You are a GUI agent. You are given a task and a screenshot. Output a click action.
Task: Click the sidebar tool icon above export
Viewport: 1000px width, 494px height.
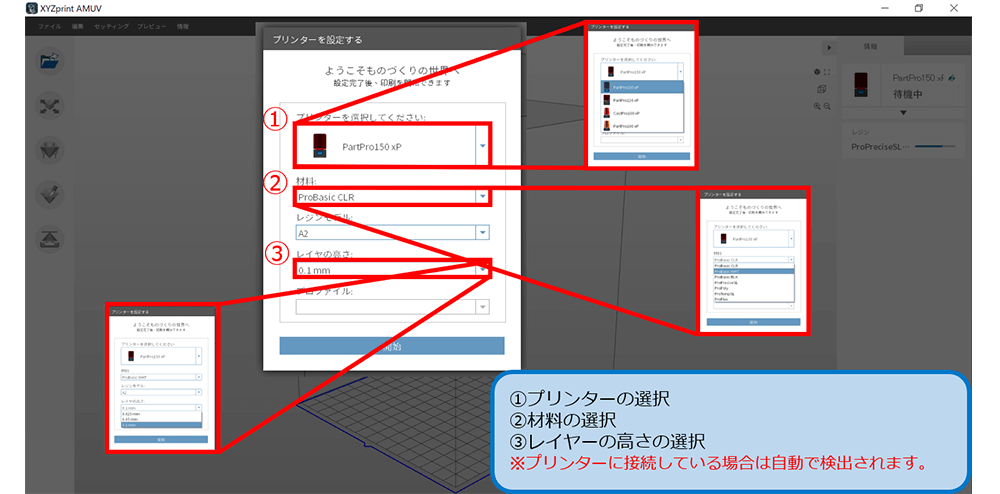point(50,194)
